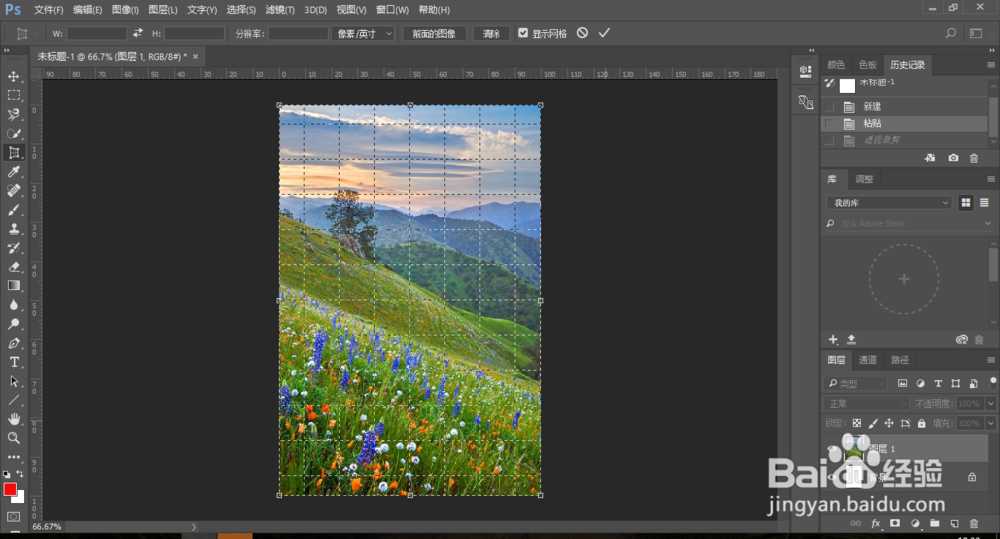The width and height of the screenshot is (1000, 539).
Task: Switch library to grid view
Action: coord(966,202)
